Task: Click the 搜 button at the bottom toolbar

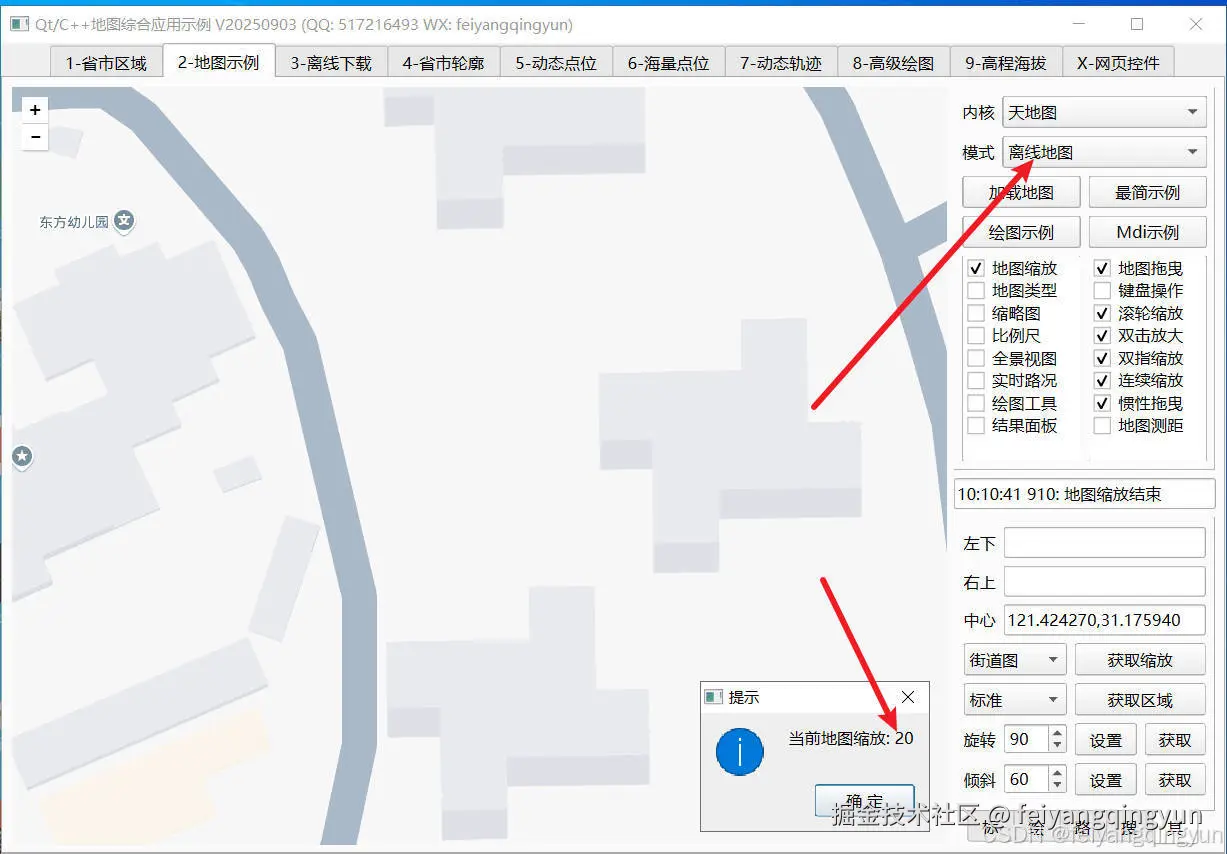Action: [x=1129, y=827]
